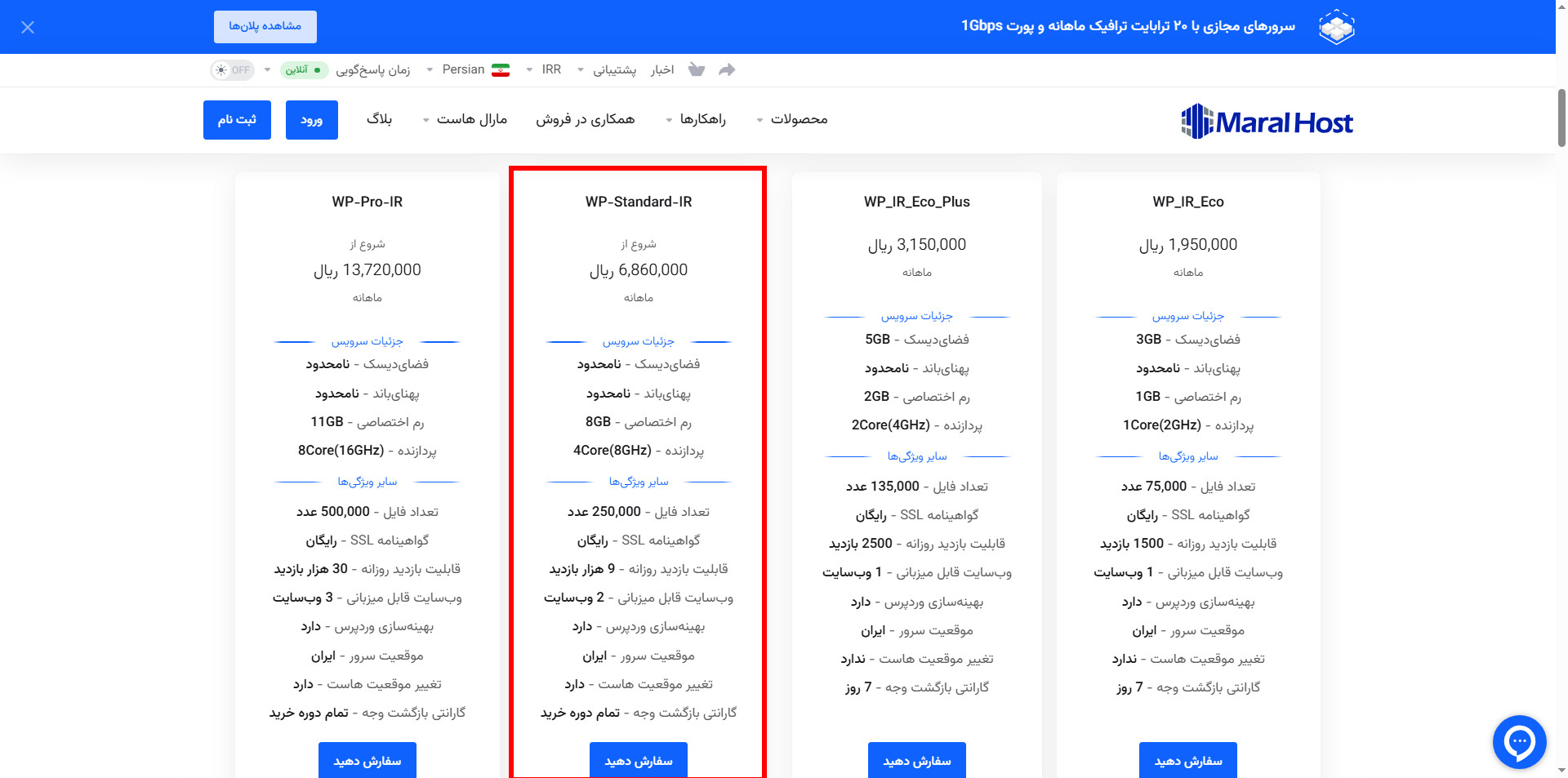This screenshot has width=1568, height=778.
Task: Click the Iran flag icon
Action: click(x=501, y=70)
